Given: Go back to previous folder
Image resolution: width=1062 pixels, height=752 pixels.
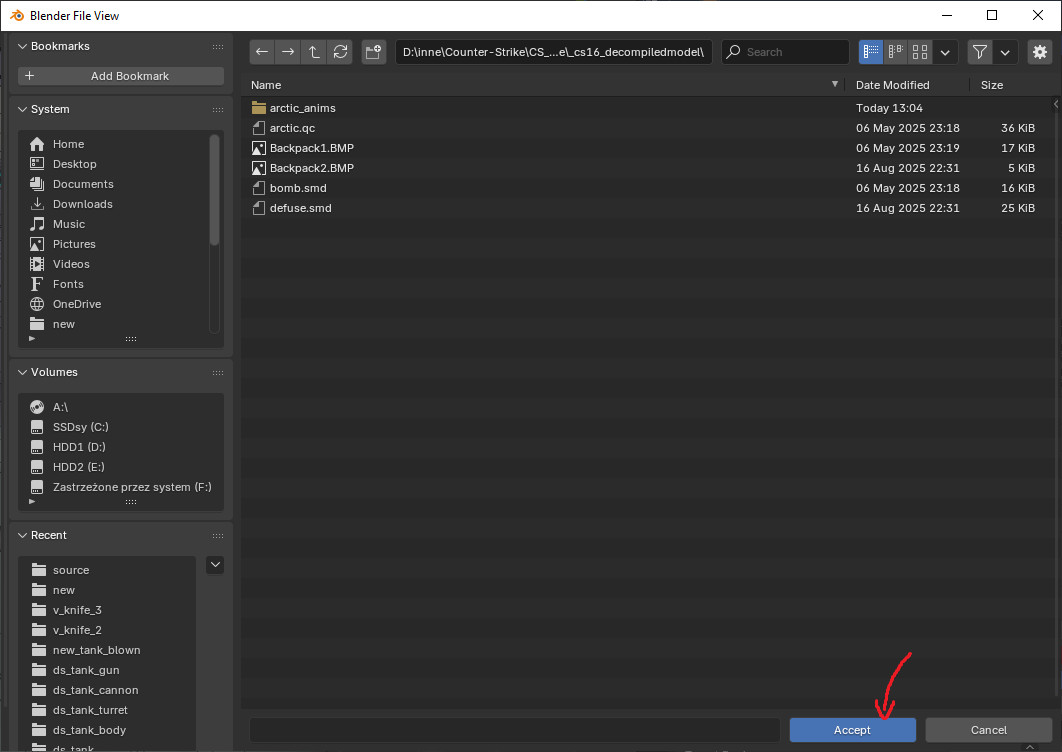Looking at the screenshot, I should pos(261,52).
